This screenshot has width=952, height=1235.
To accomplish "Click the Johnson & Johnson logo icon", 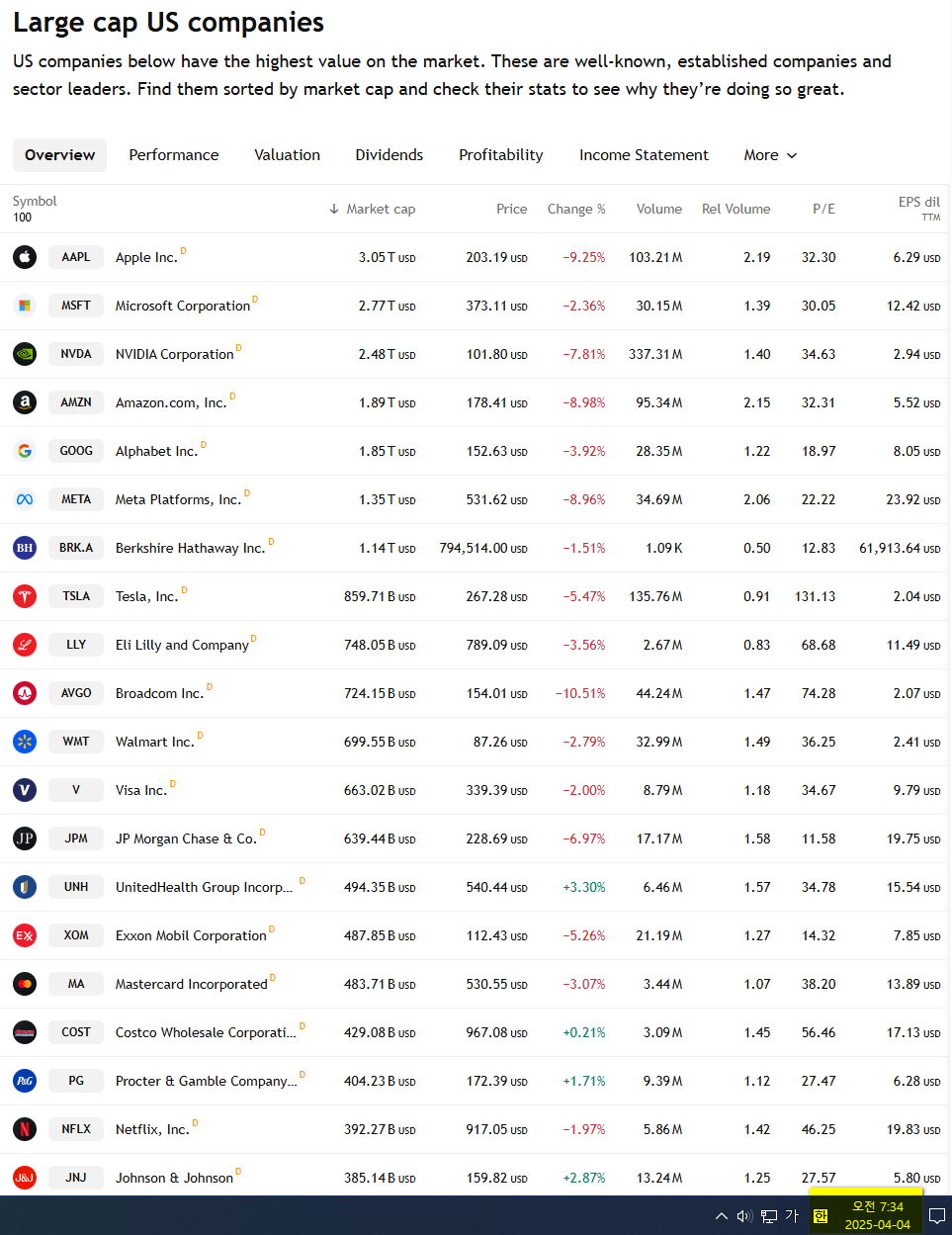I will pos(25,1178).
